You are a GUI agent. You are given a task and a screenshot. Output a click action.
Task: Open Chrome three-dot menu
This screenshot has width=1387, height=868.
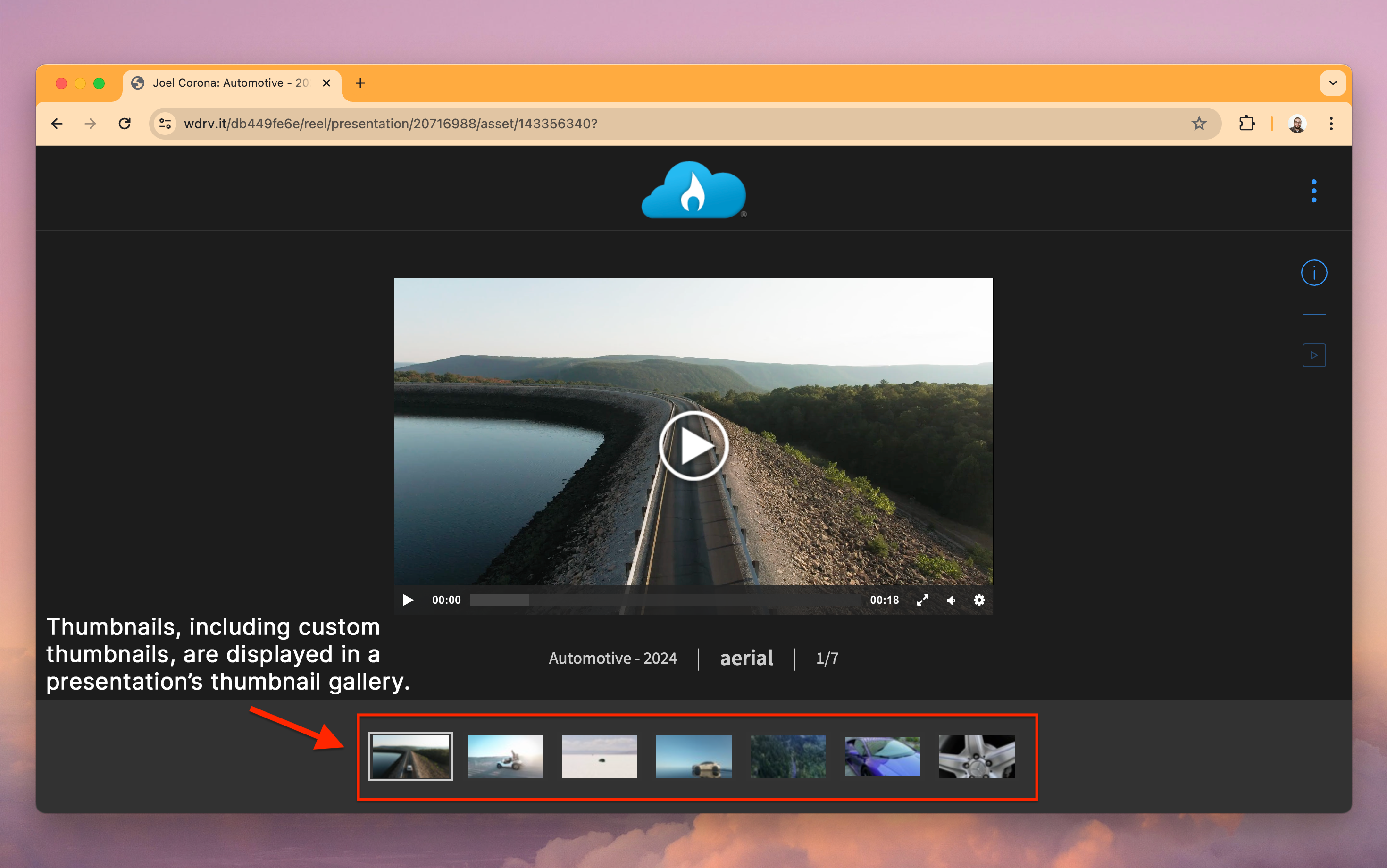coord(1331,124)
